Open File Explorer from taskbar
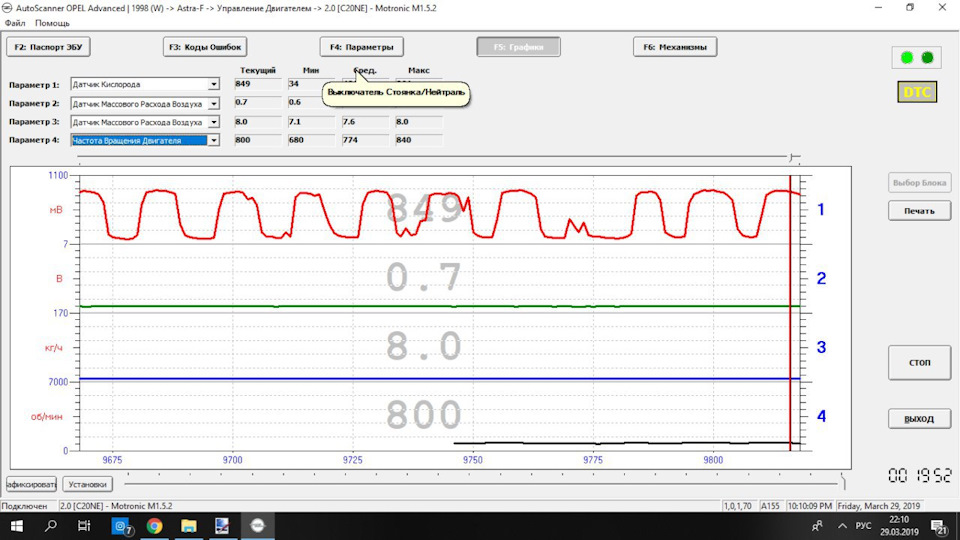This screenshot has width=960, height=540. coord(189,526)
